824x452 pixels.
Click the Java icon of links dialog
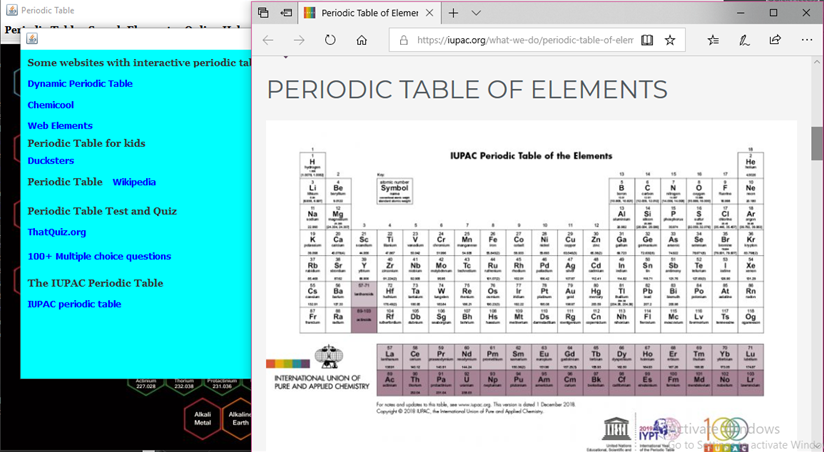pyautogui.click(x=32, y=38)
